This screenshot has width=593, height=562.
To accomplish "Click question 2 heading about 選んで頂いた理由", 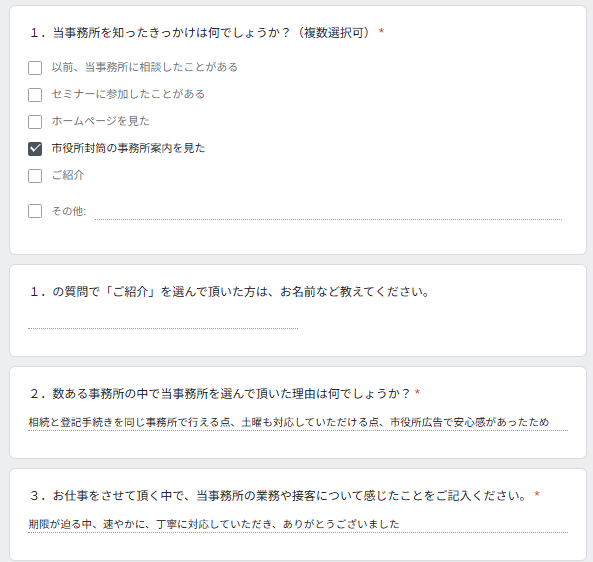I will coord(225,394).
